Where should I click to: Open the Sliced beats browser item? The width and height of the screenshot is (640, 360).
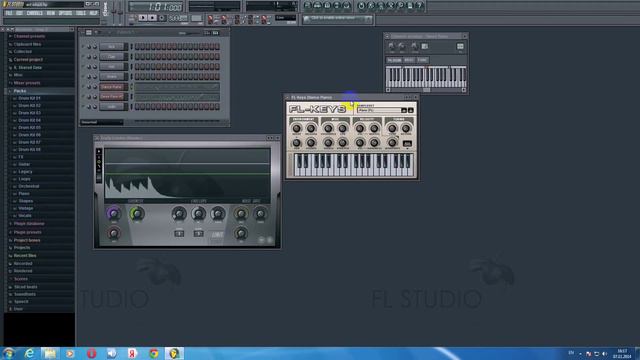25,287
